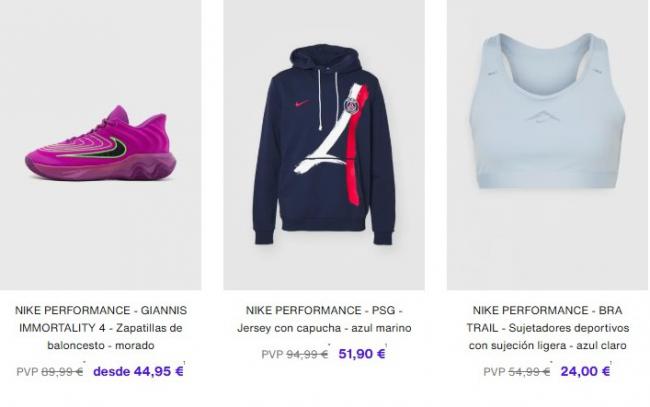Open the purple Giannis Immortality 4 shoe image

101,145
